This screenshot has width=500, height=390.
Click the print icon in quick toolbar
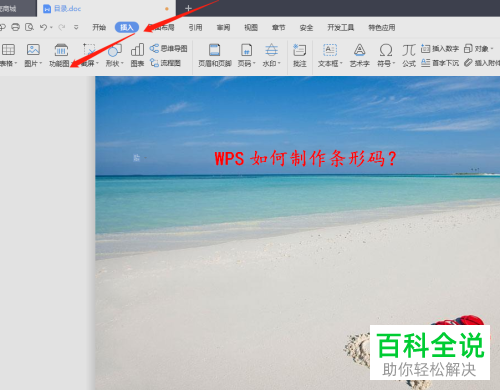click(15, 27)
